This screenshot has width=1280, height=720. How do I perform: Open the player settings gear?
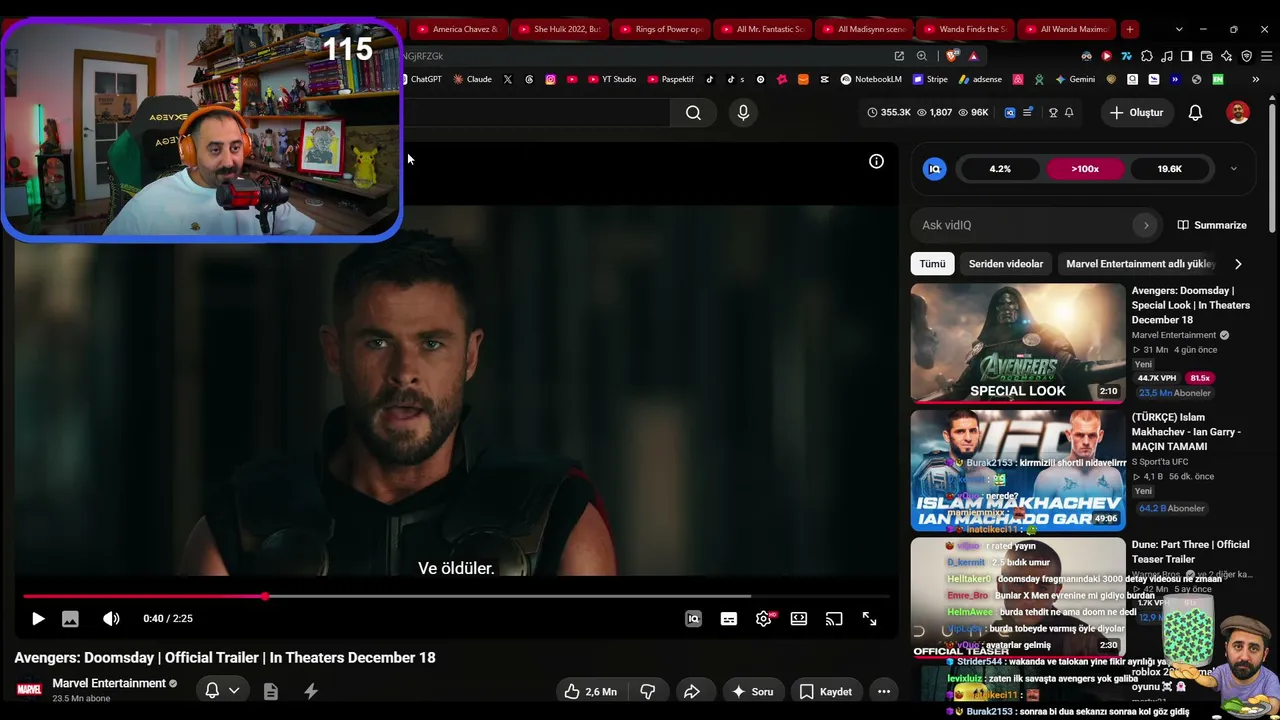coord(764,619)
